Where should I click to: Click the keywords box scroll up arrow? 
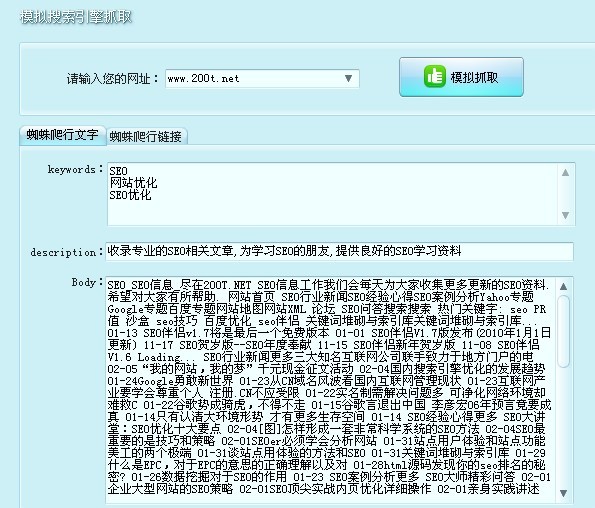(565, 173)
